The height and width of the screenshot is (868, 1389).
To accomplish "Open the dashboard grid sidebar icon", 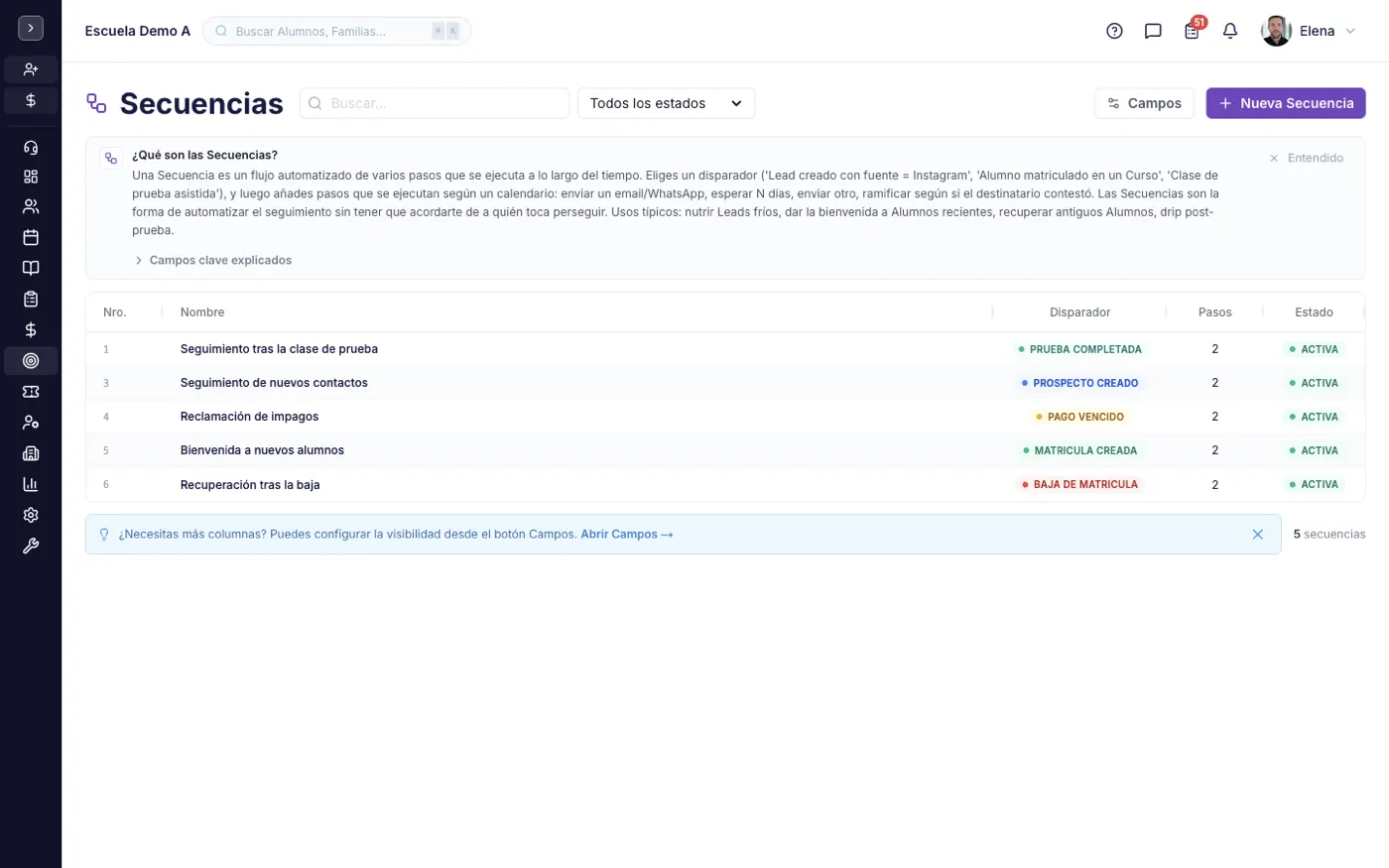I will point(31,177).
